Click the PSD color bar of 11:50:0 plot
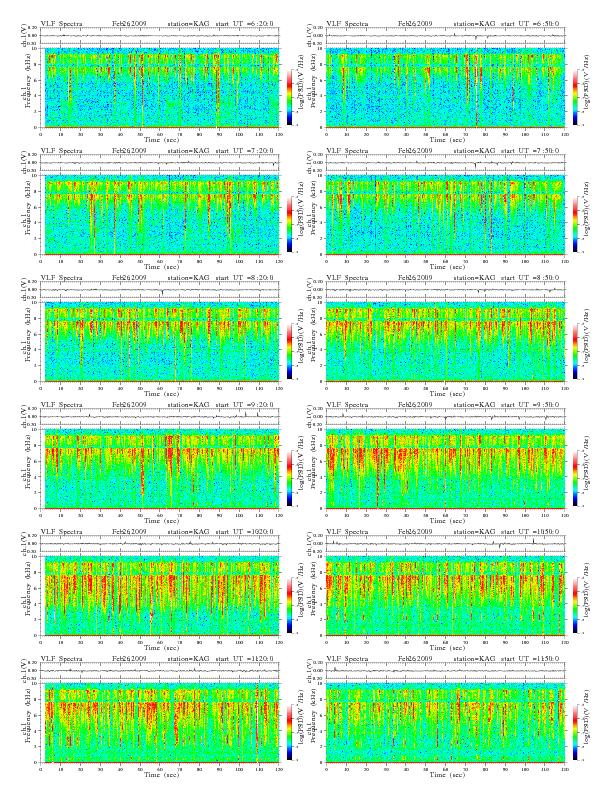The image size is (612, 792). pos(576,732)
